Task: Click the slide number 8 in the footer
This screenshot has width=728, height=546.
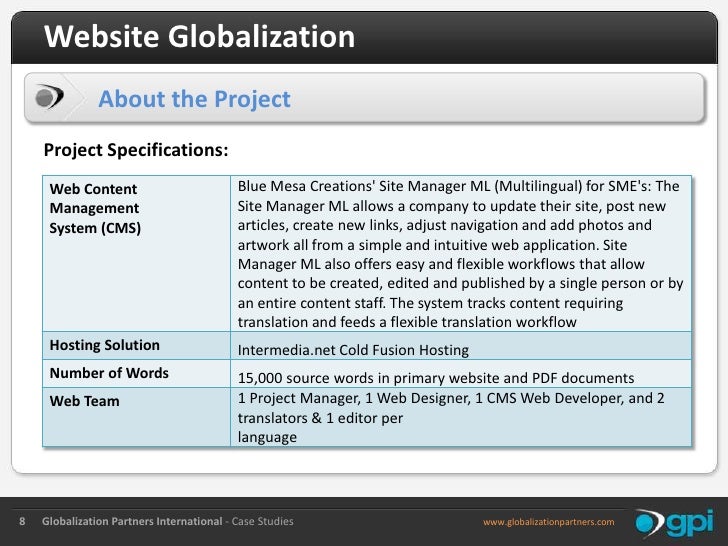Action: pyautogui.click(x=22, y=521)
